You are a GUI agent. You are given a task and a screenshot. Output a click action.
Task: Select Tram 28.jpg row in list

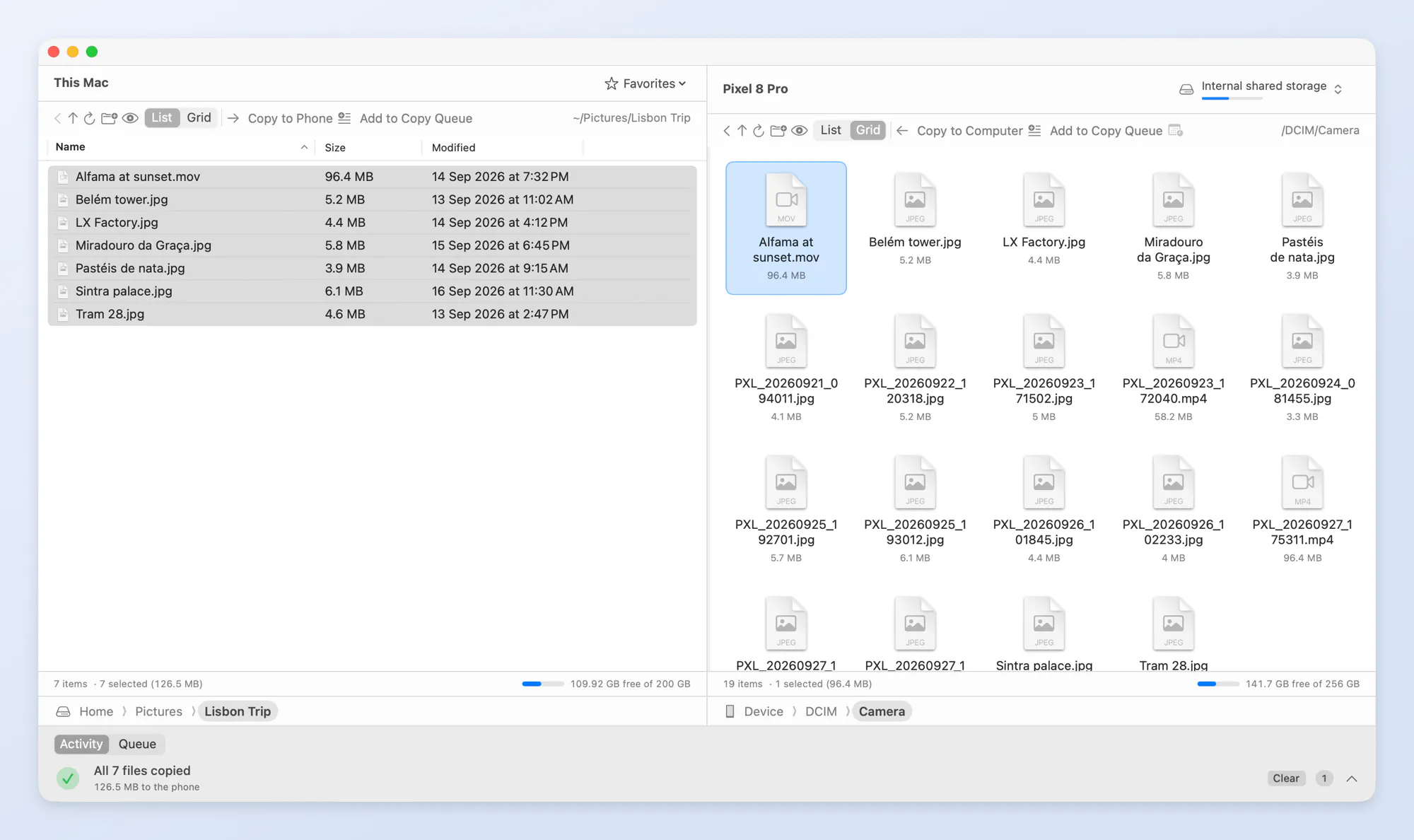(x=373, y=314)
